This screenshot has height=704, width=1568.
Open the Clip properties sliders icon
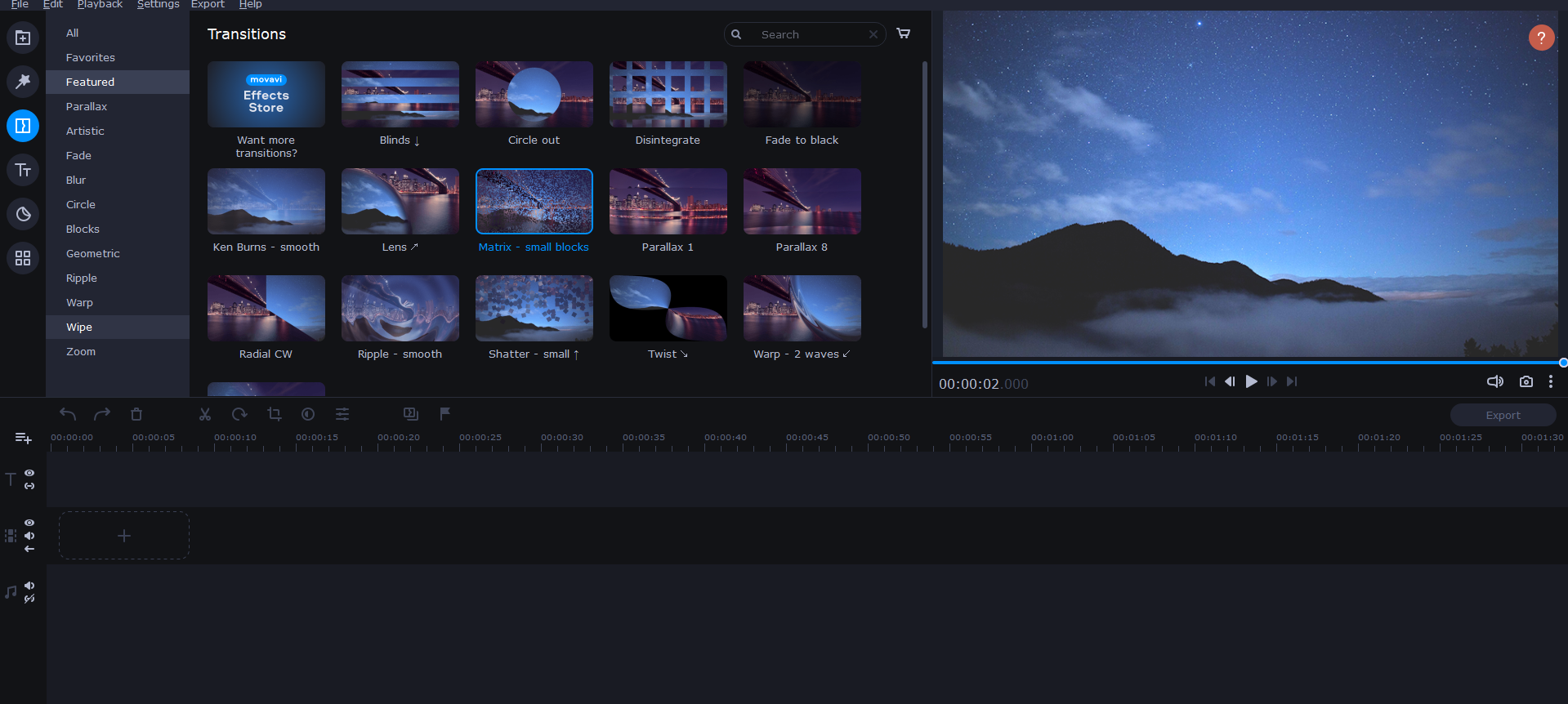tap(342, 414)
